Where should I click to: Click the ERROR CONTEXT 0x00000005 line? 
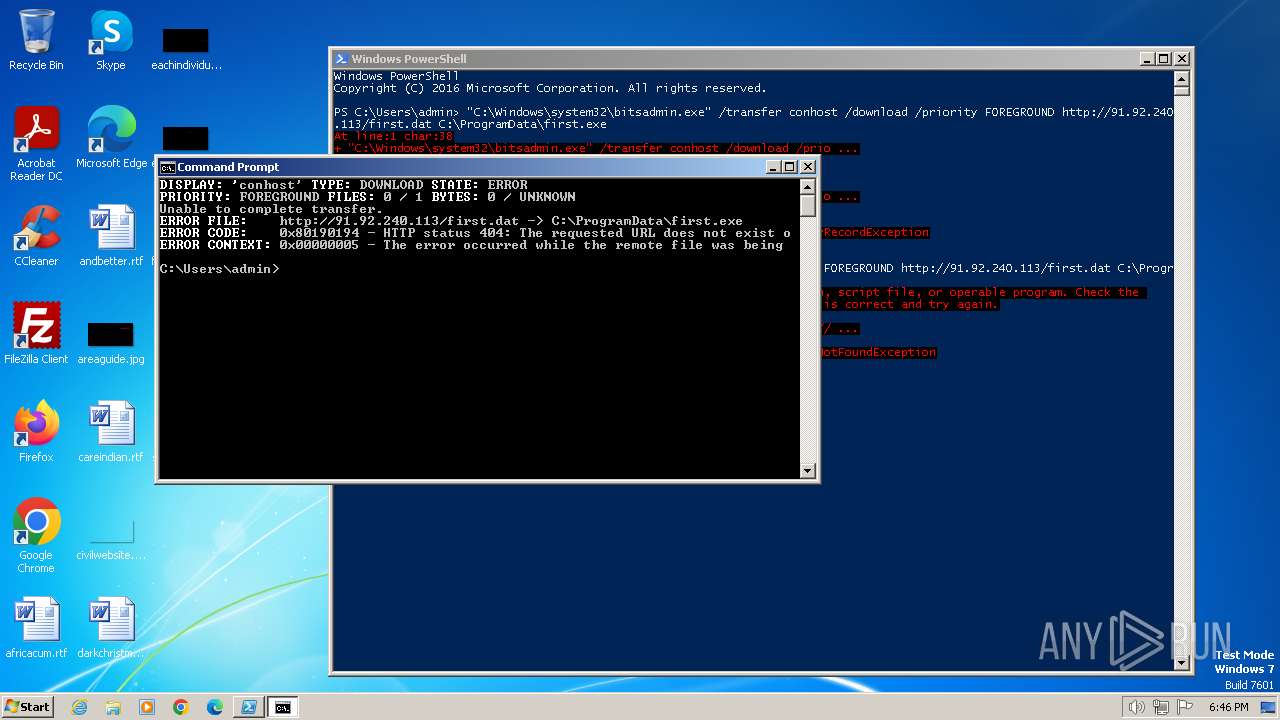(x=472, y=245)
